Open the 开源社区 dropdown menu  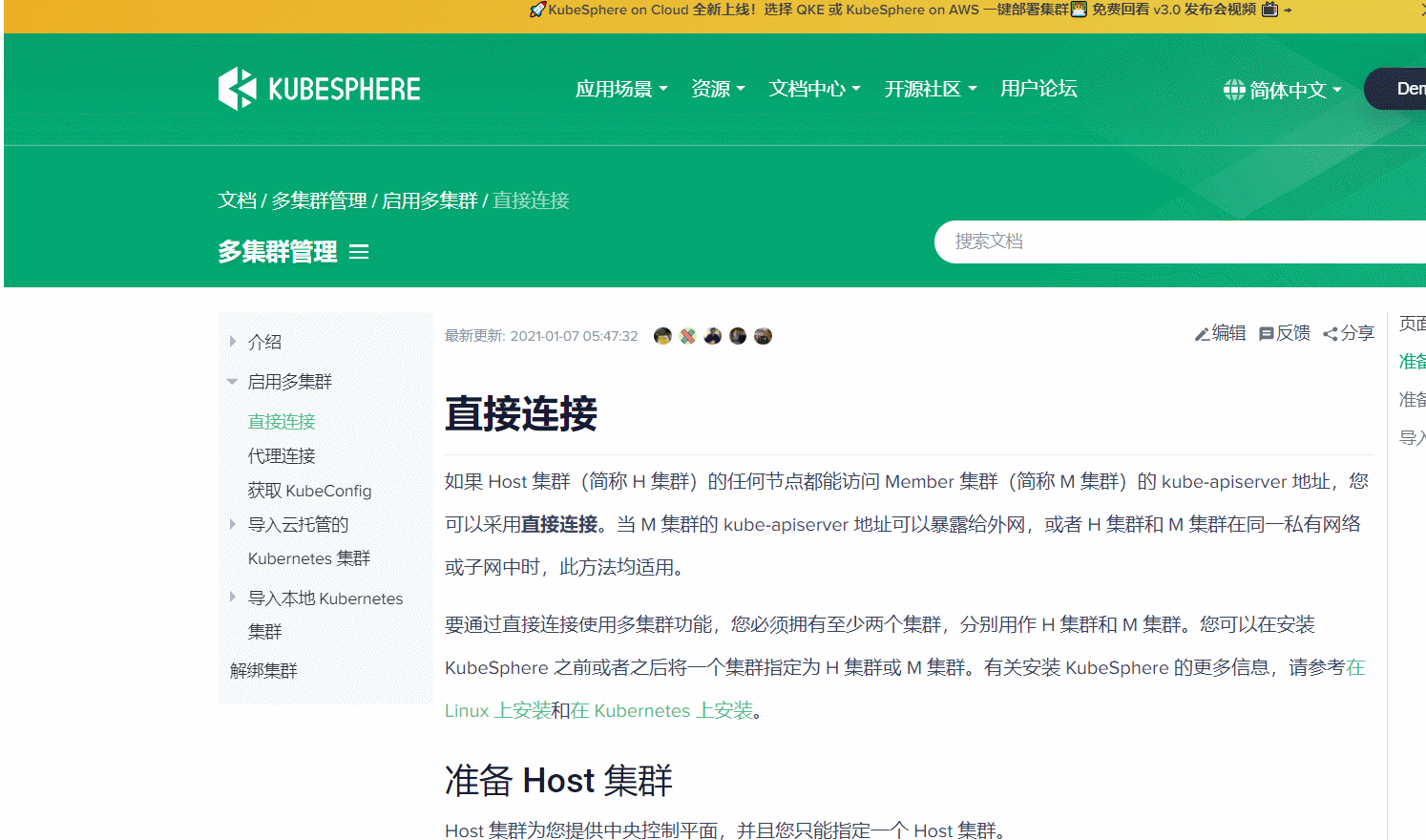[931, 89]
